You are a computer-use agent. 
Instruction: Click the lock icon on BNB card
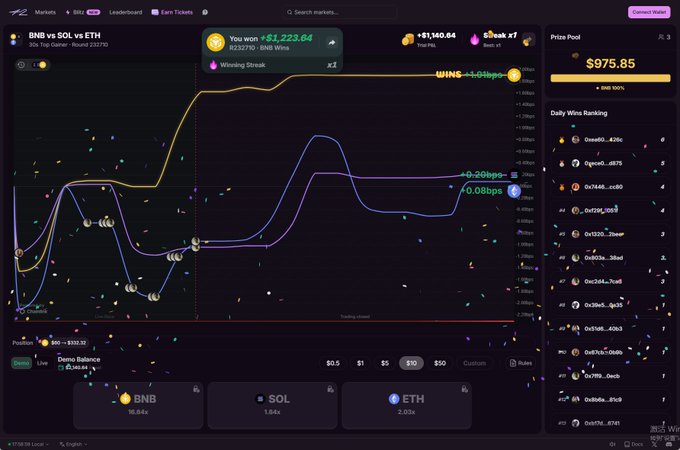196,389
